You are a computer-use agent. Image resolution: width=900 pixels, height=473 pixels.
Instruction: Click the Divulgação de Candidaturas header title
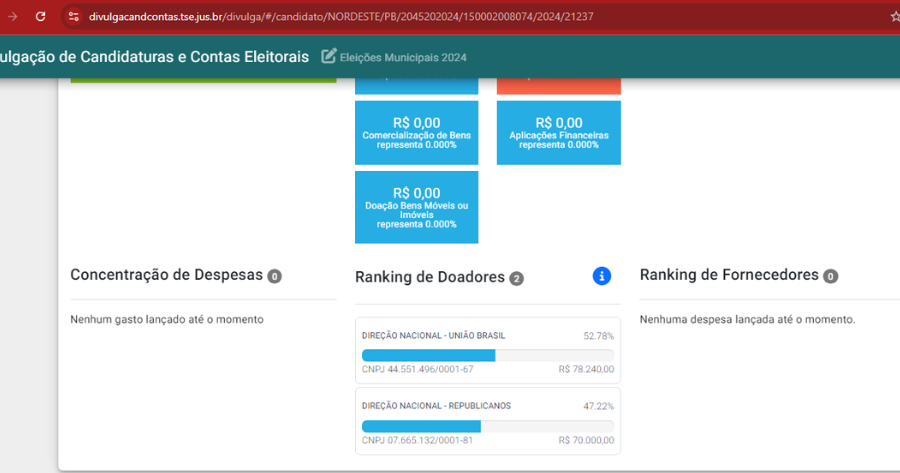[155, 57]
